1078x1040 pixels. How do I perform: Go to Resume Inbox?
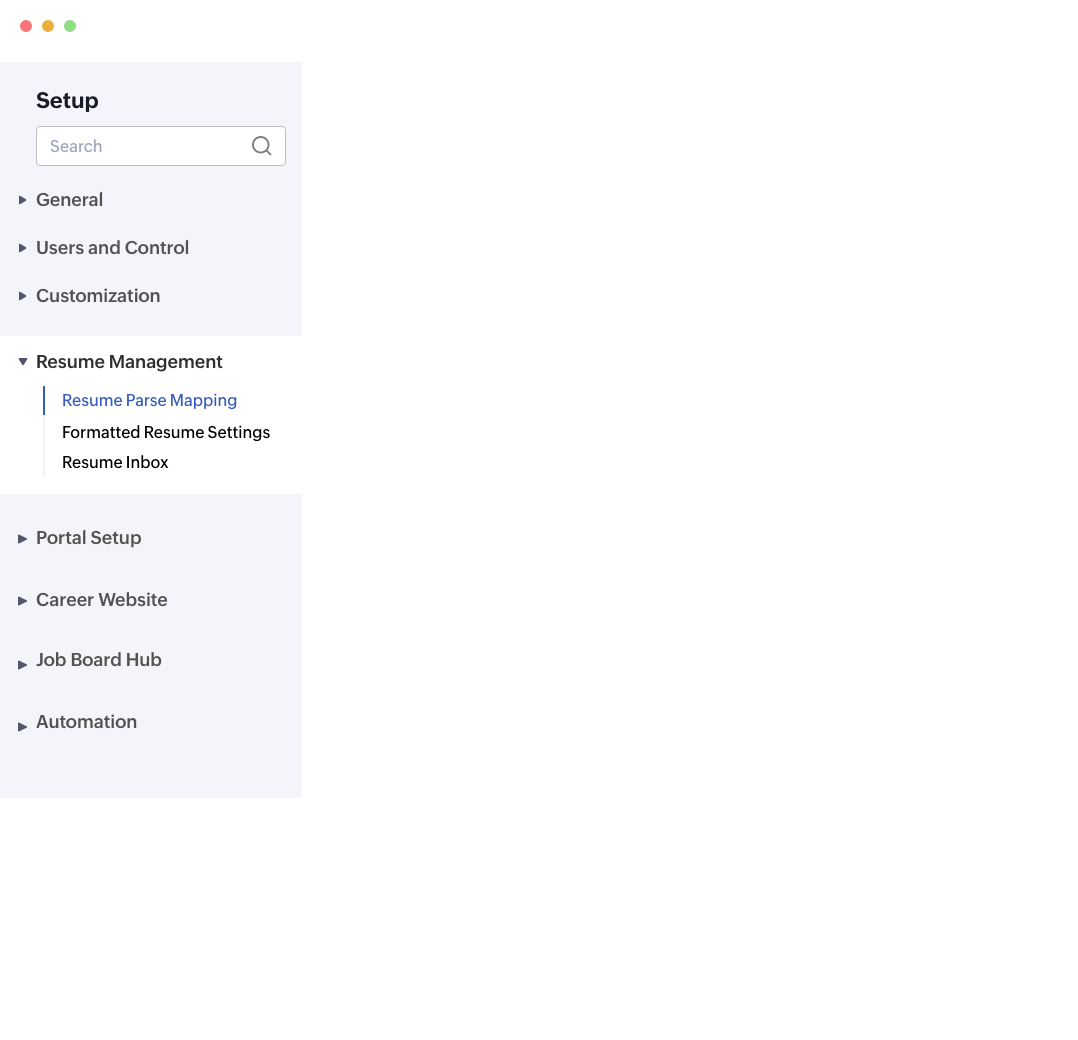click(x=115, y=462)
